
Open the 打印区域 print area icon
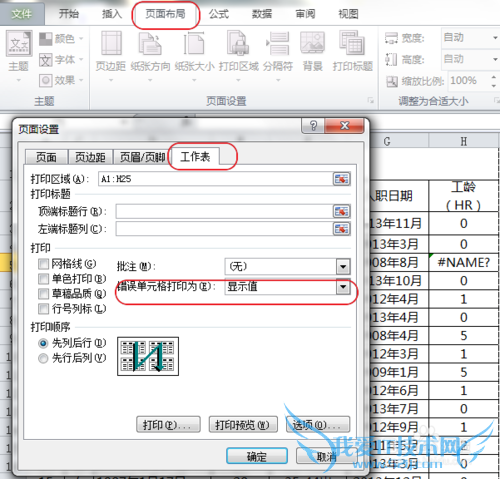coord(238,43)
